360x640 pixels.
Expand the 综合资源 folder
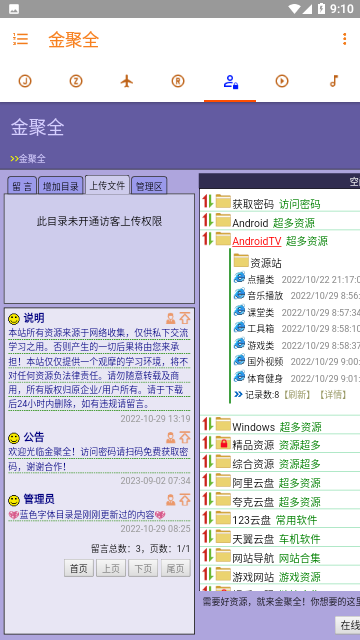[x=253, y=464]
